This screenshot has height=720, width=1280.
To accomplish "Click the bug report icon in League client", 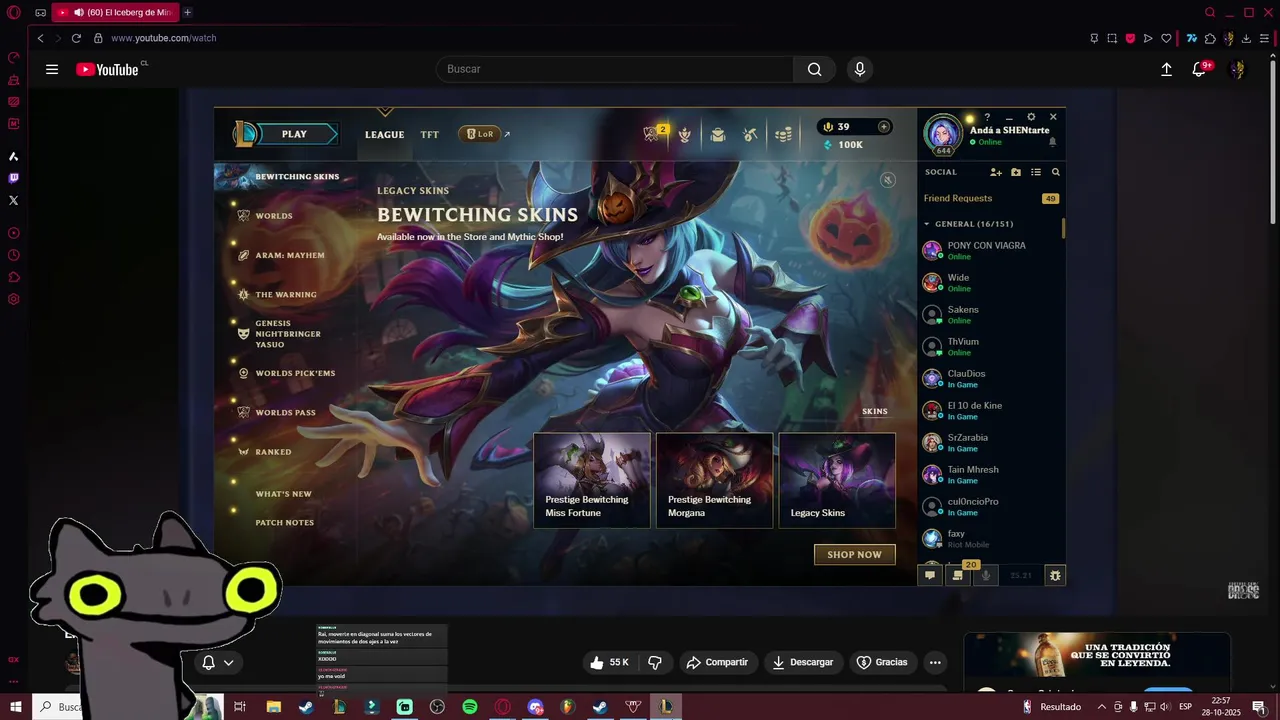I will tap(1054, 575).
